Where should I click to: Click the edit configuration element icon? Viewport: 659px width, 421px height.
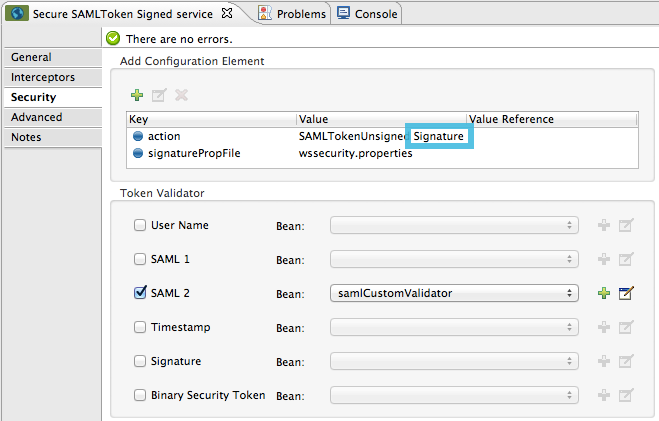click(159, 95)
